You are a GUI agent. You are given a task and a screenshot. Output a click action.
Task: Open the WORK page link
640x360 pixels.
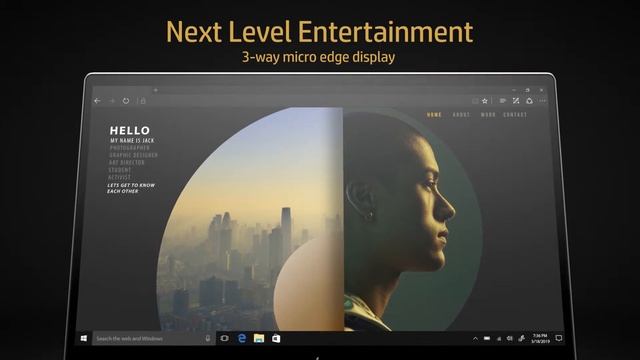coord(488,115)
